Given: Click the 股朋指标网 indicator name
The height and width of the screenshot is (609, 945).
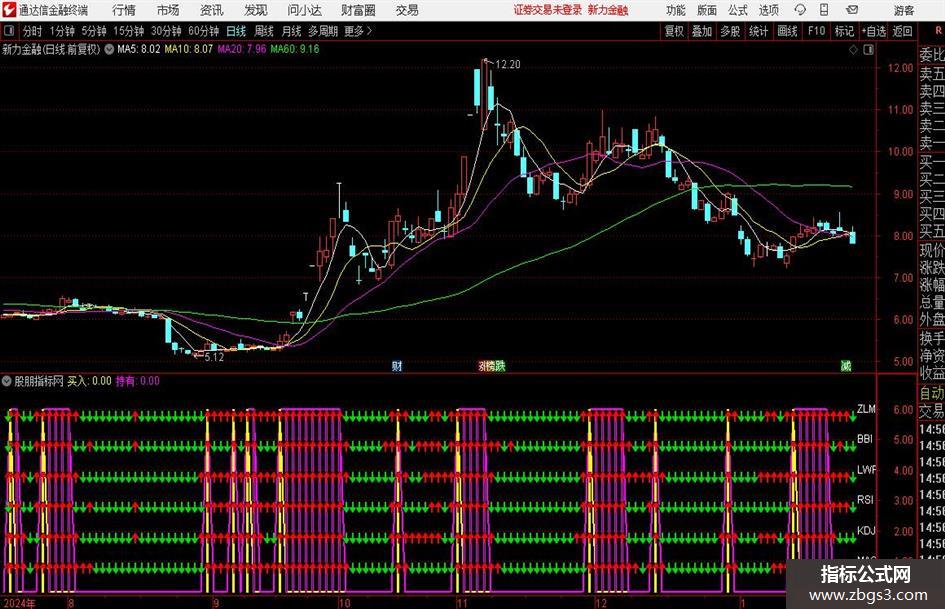Looking at the screenshot, I should pyautogui.click(x=39, y=381).
